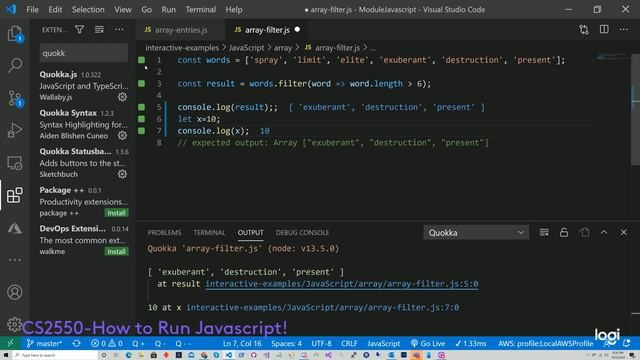Screen dimensions: 640x360
Task: Switch to array-entries.js tab
Action: (181, 30)
